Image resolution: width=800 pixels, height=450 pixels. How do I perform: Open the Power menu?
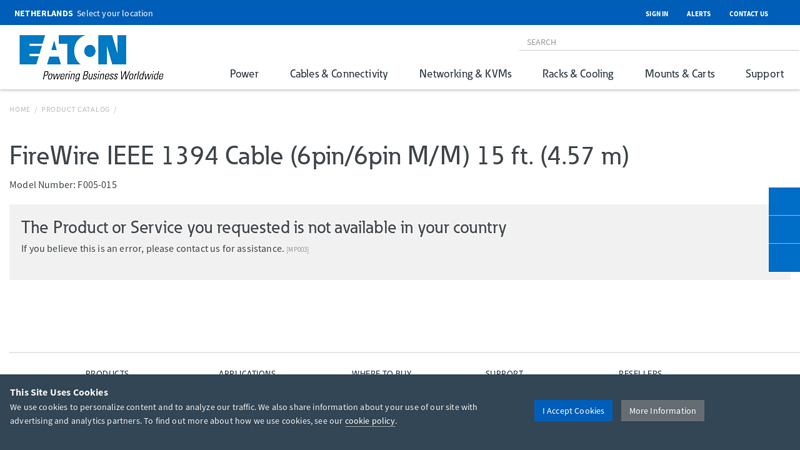pyautogui.click(x=244, y=74)
